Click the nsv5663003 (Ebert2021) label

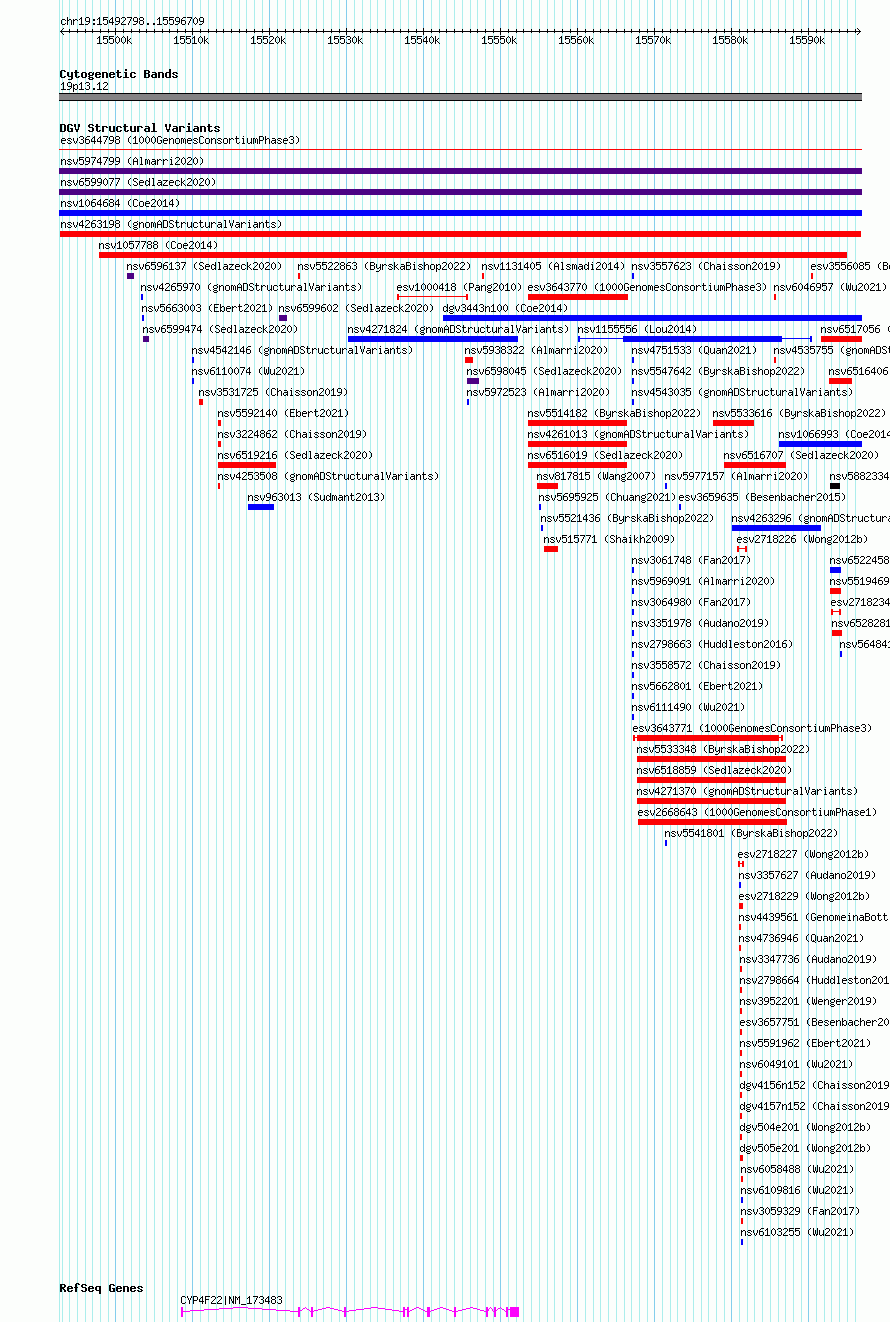point(207,308)
